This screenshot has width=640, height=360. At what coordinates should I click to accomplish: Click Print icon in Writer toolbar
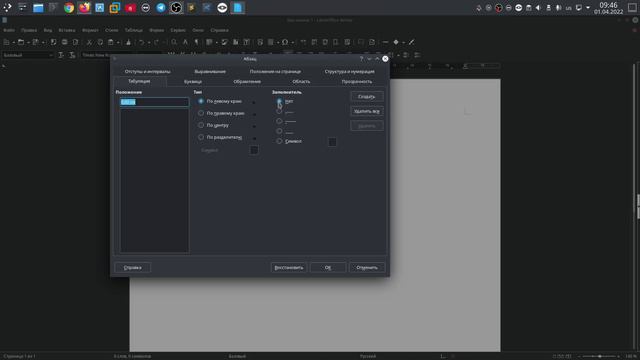64,42
